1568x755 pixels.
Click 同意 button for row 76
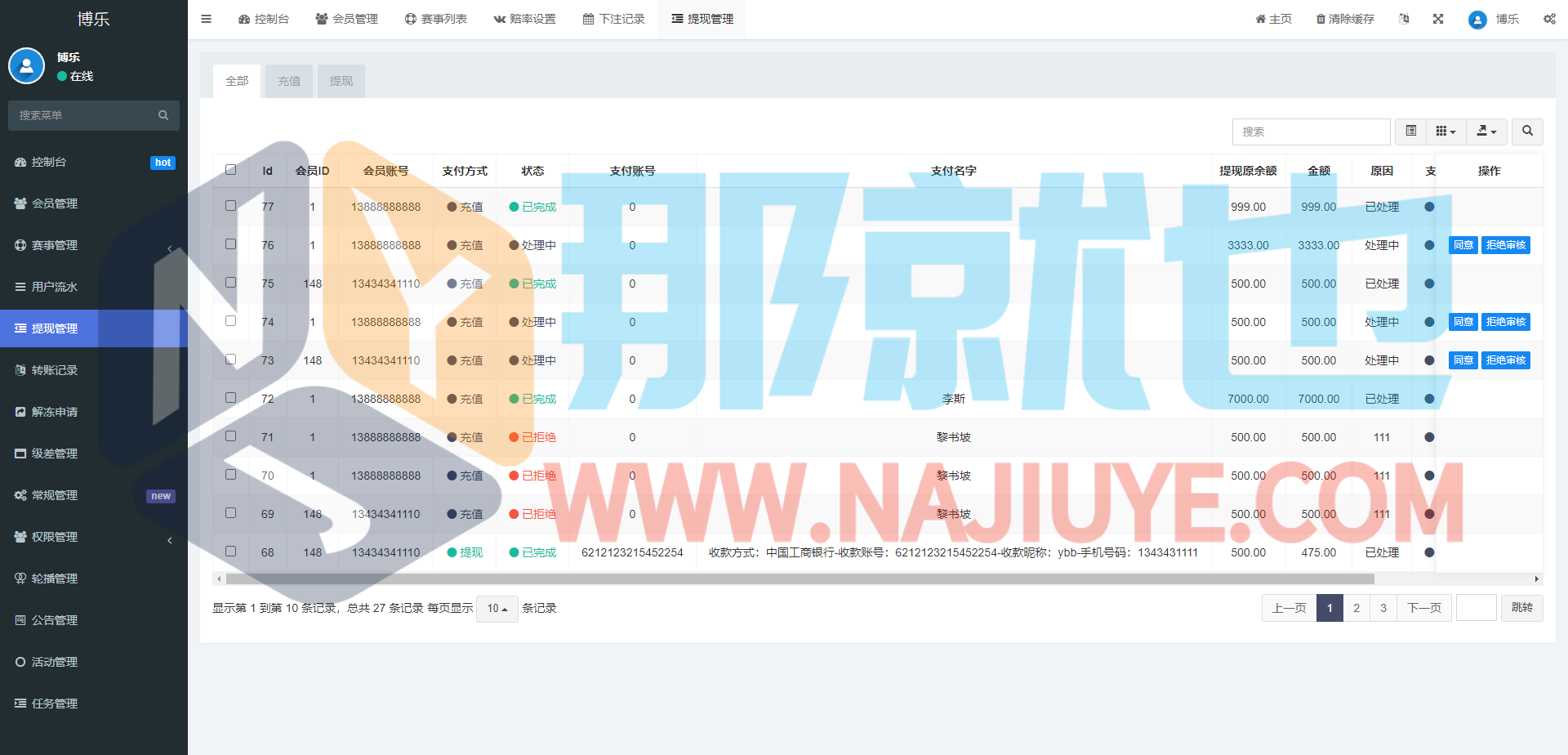1463,245
